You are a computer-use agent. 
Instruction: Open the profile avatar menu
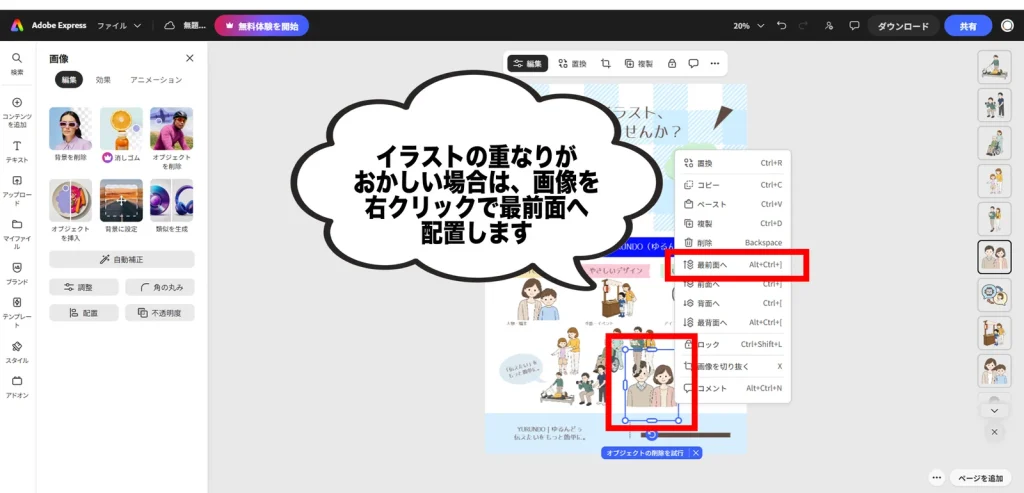coord(1007,25)
